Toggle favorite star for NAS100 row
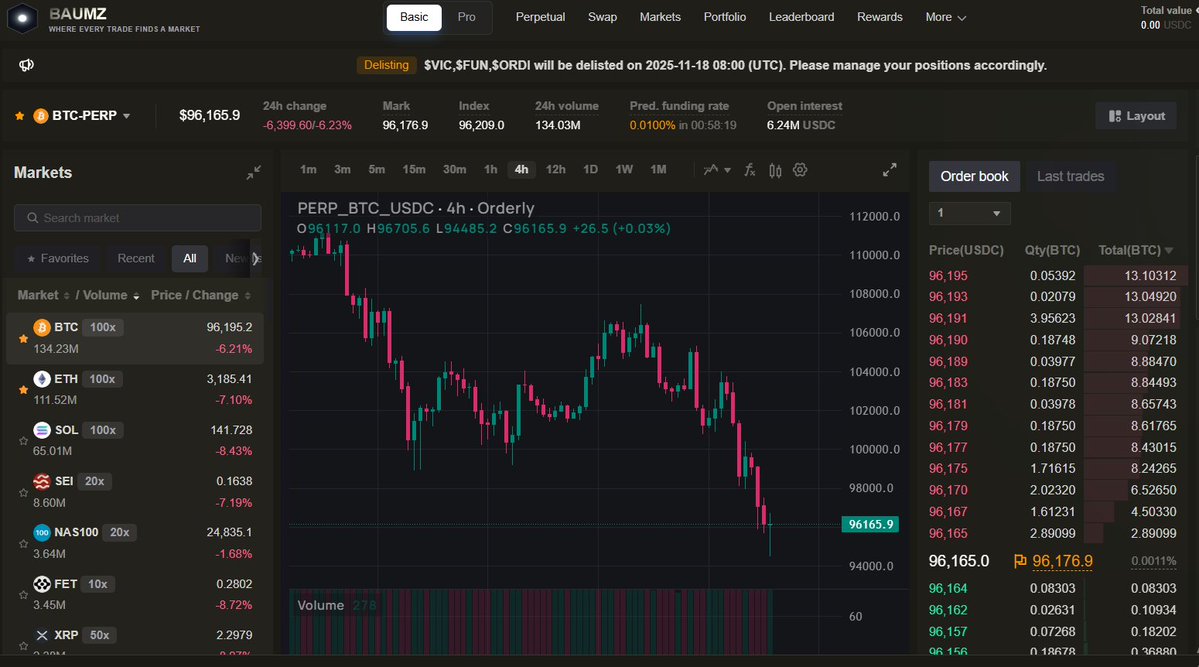This screenshot has height=667, width=1199. (23, 543)
